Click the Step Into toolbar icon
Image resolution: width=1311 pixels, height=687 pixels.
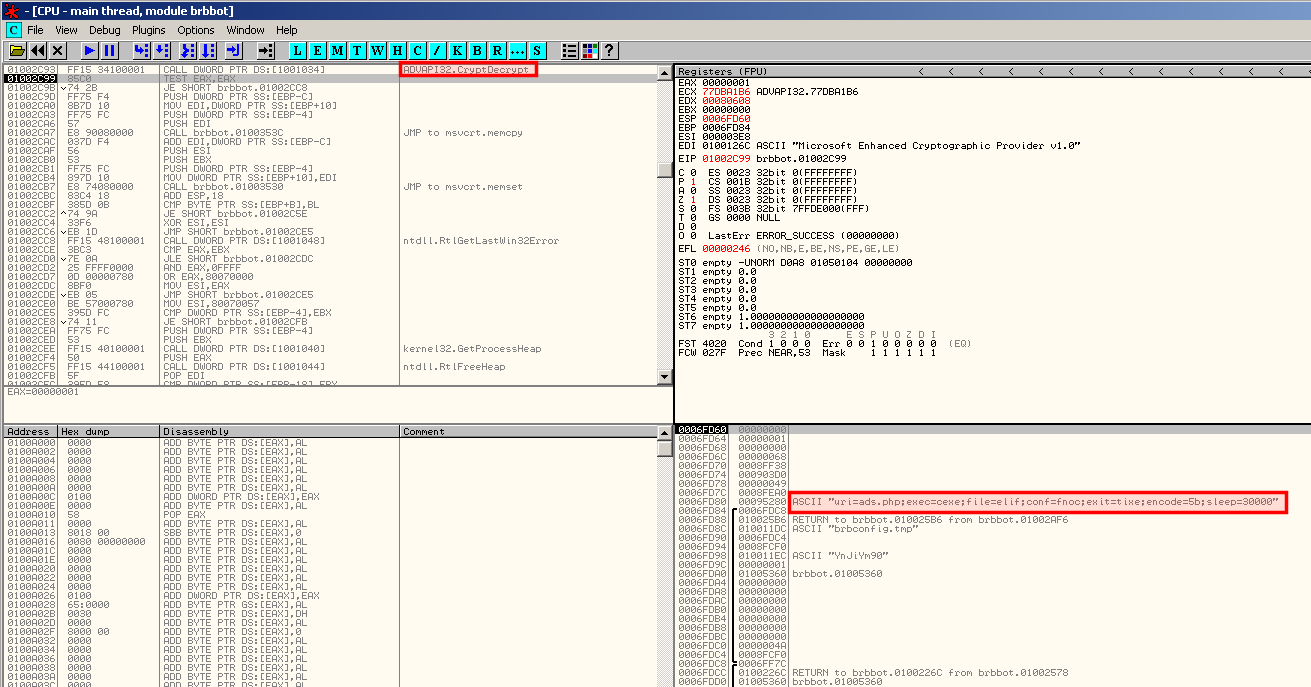141,50
